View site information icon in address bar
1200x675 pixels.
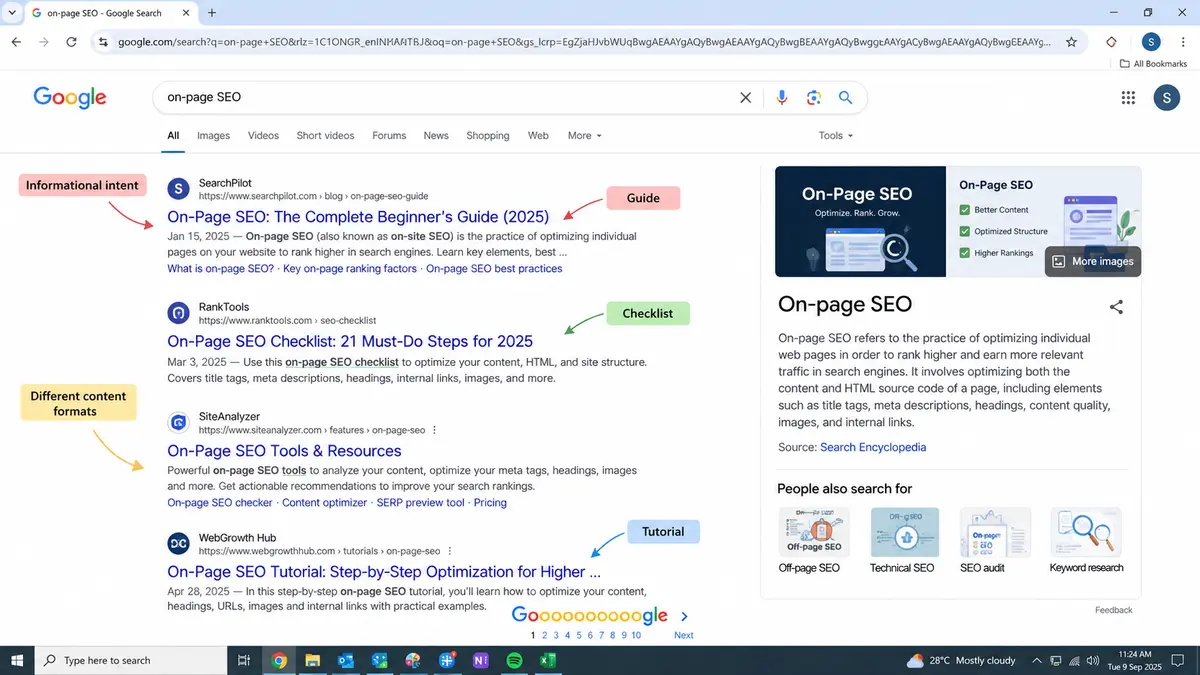pos(102,42)
